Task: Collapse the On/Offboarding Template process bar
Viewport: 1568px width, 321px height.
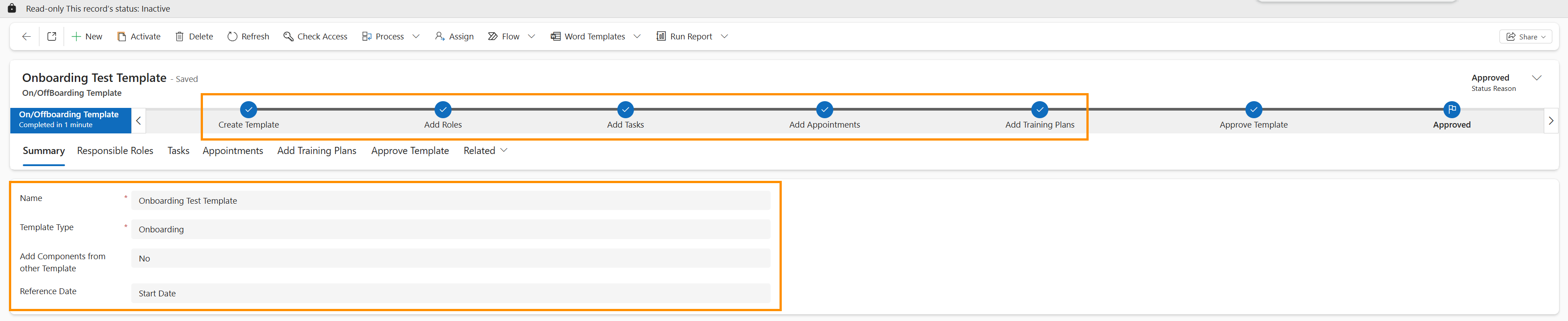Action: (x=139, y=120)
